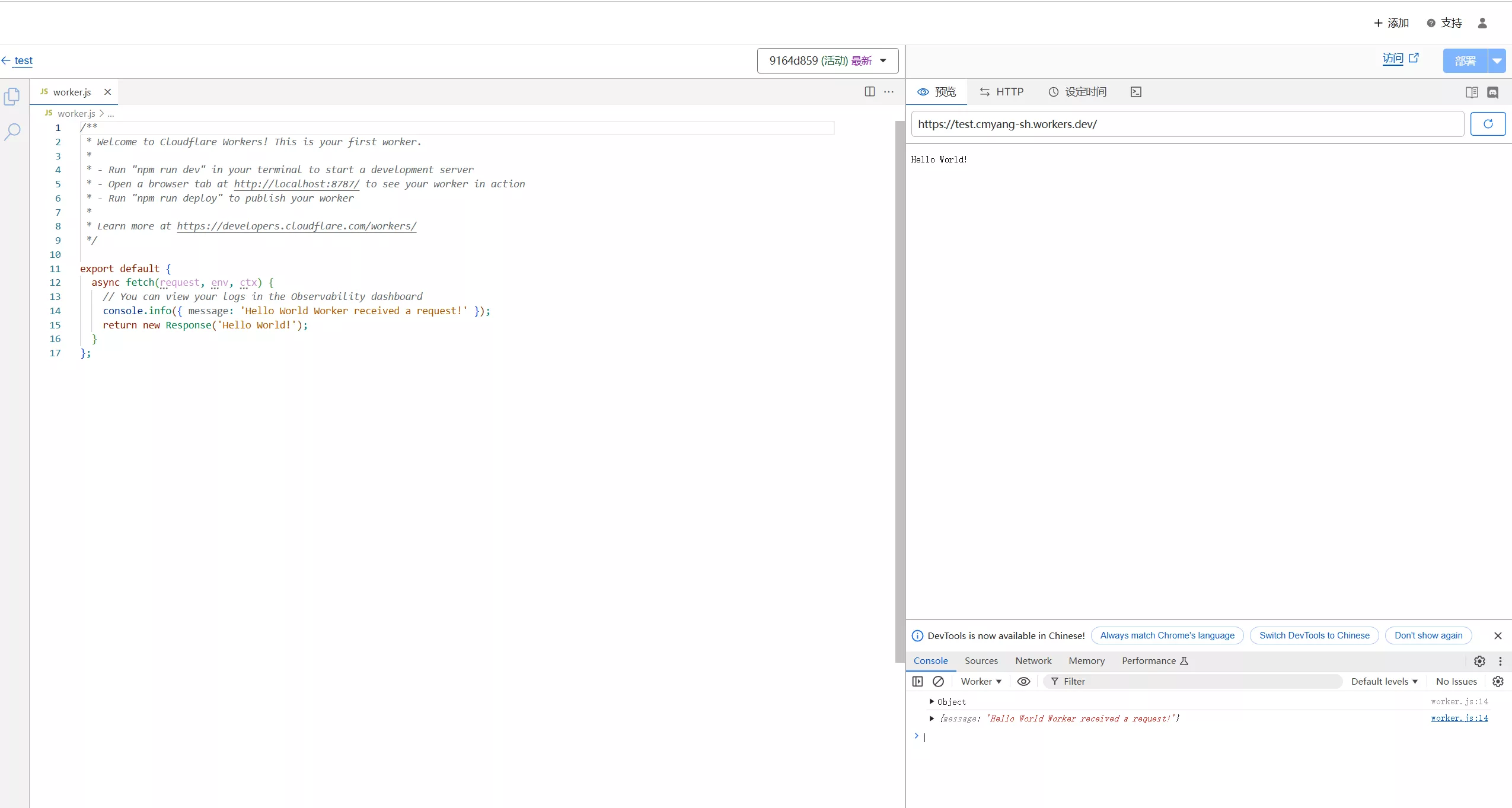Open the worker.js:14 source link
This screenshot has height=808, width=1512.
(1459, 718)
